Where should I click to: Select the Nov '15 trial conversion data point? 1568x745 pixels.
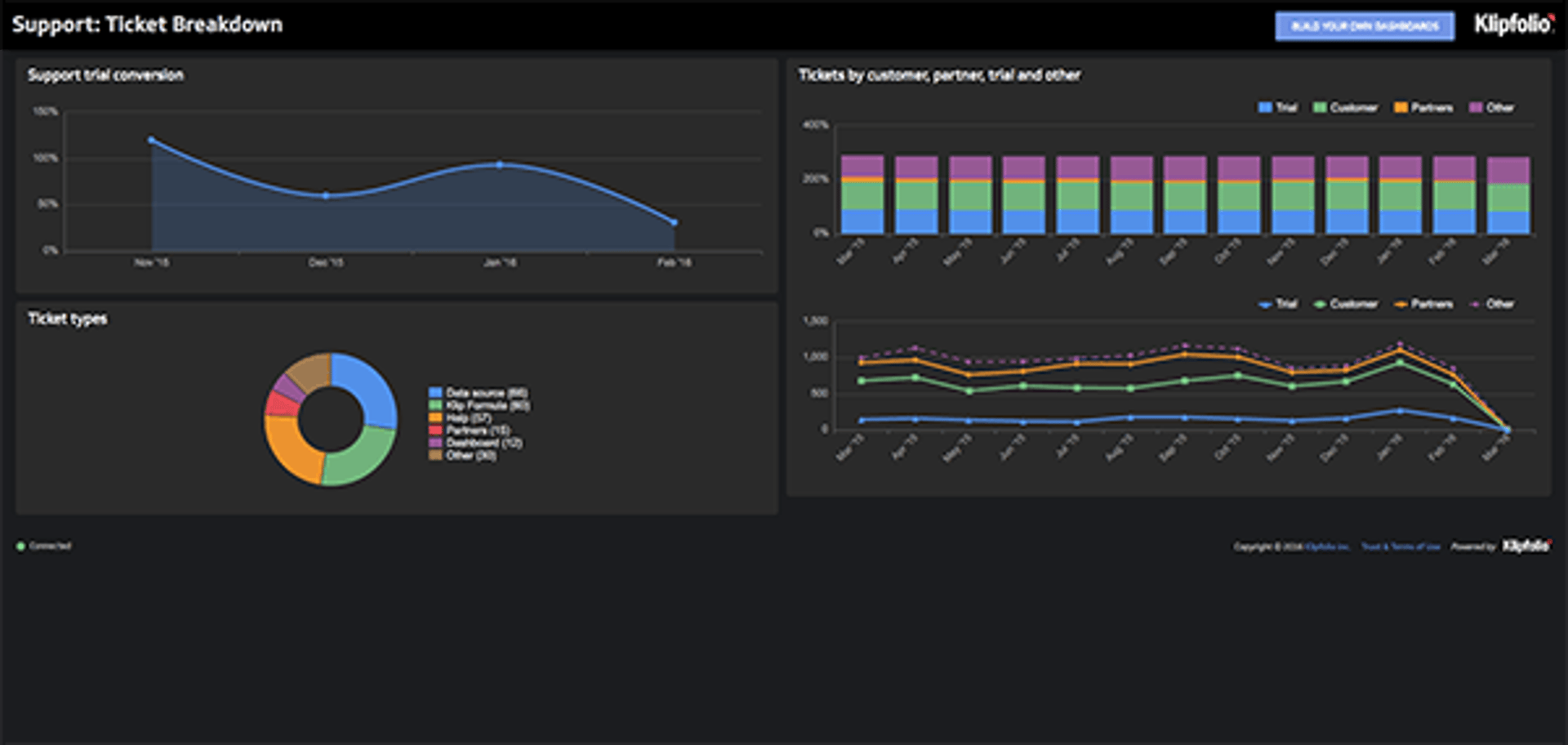(x=151, y=141)
